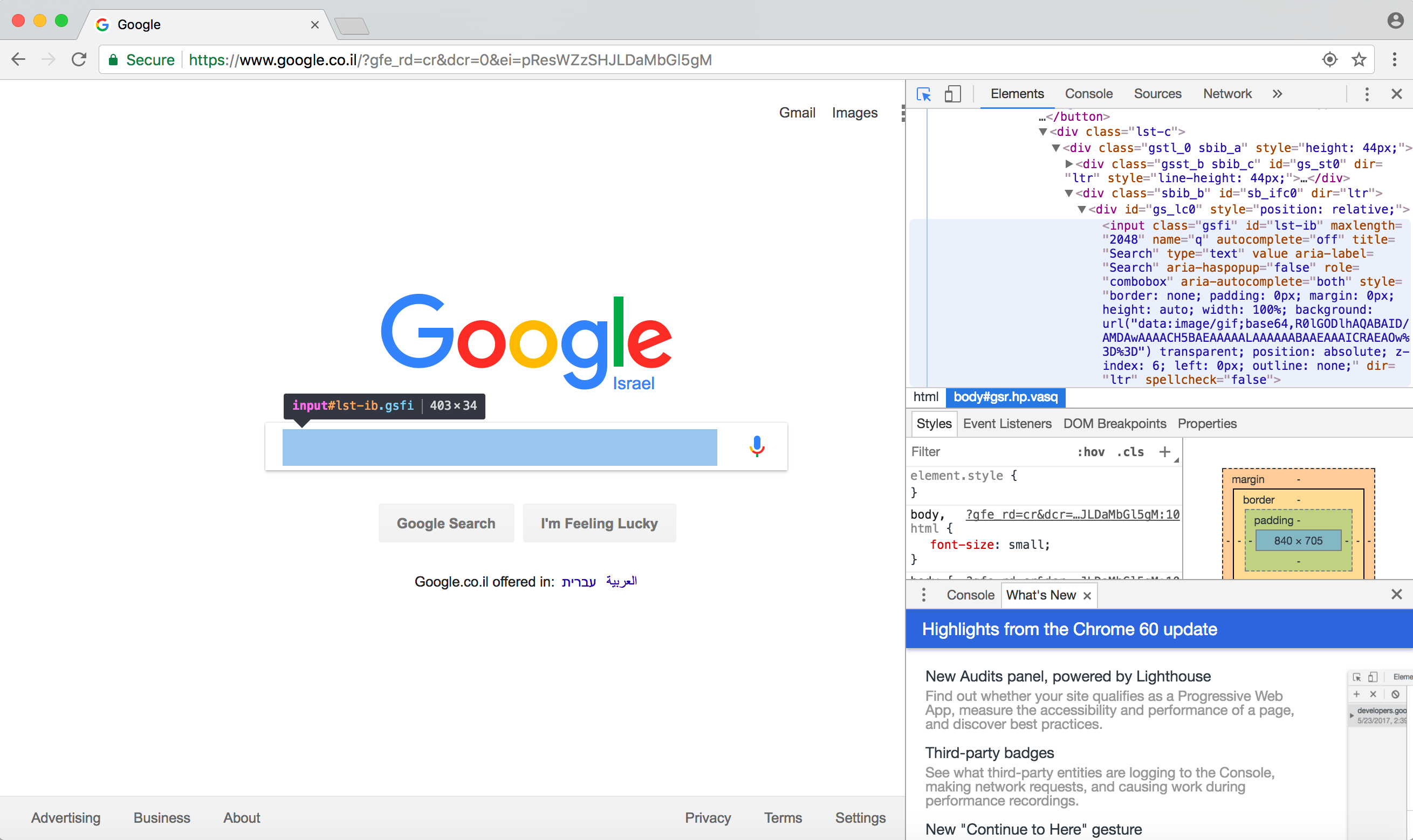Viewport: 1413px width, 840px height.
Task: Switch to the Network panel
Action: pos(1227,94)
